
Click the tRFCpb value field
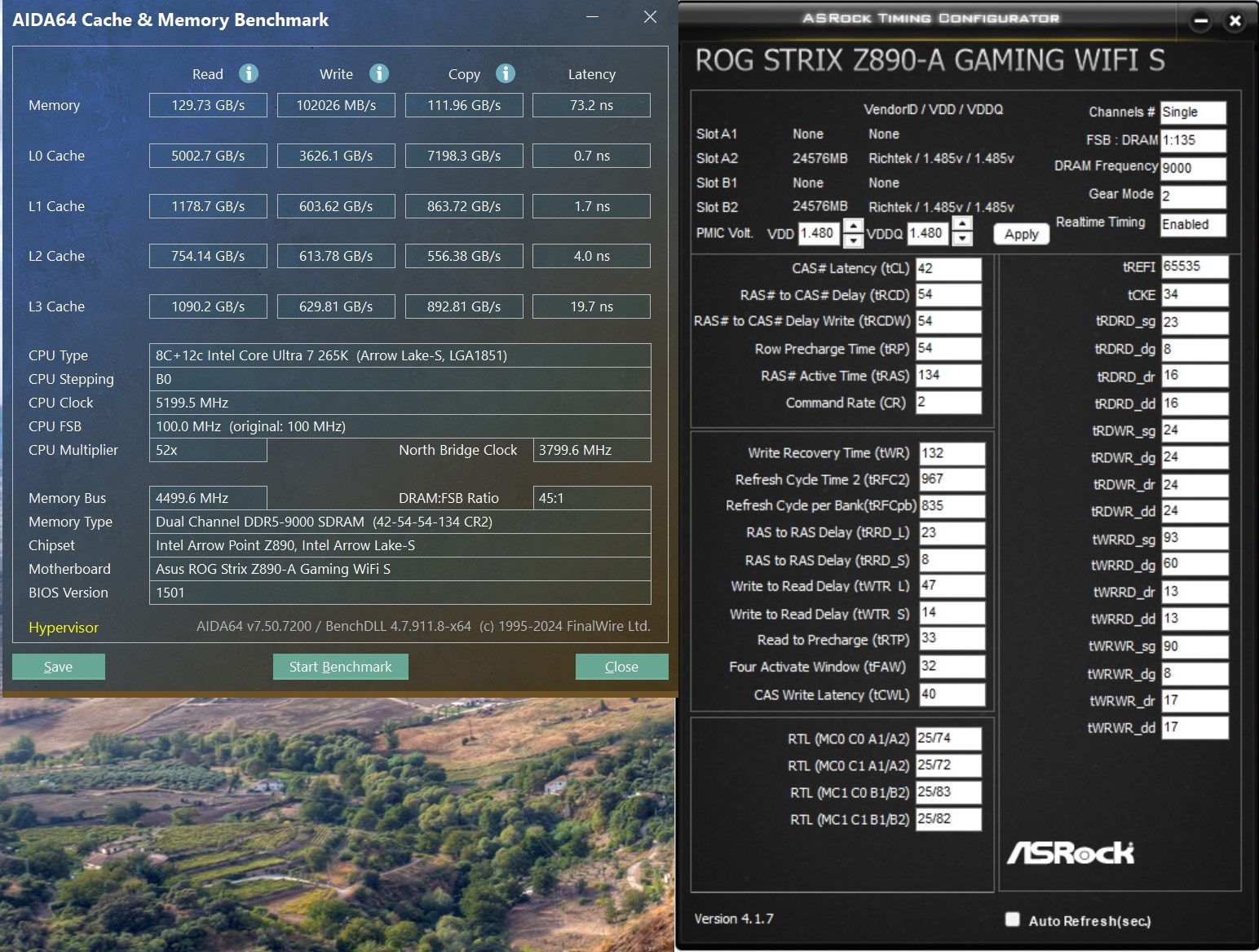point(952,505)
